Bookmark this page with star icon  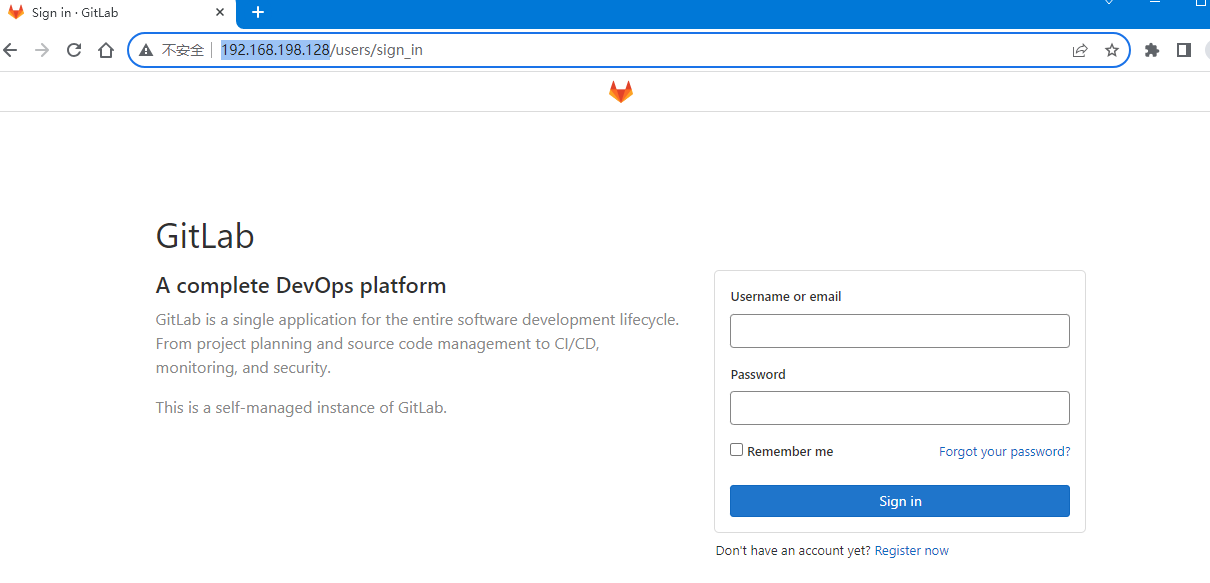(1112, 50)
